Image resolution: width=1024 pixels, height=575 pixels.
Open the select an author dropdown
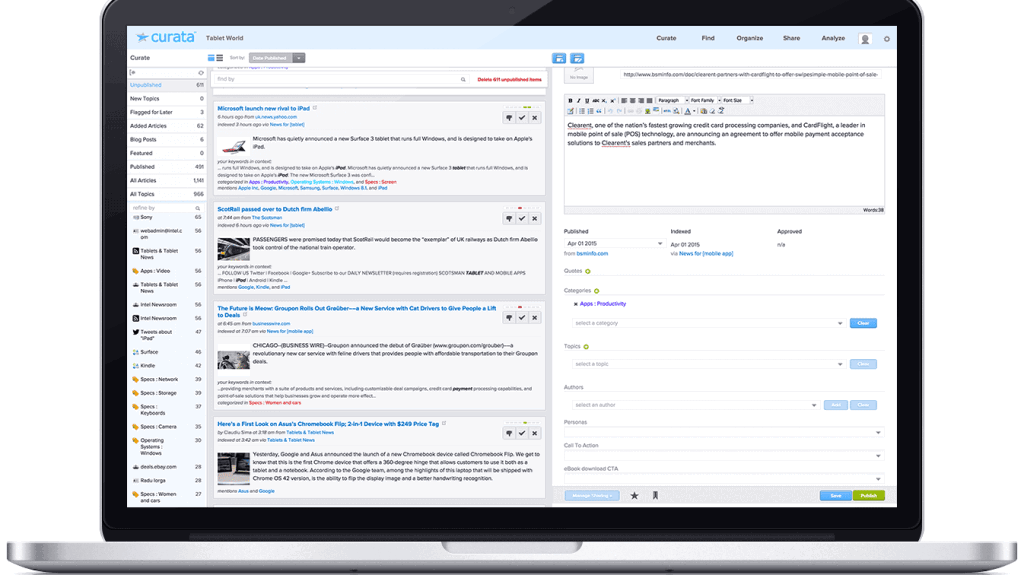click(696, 405)
